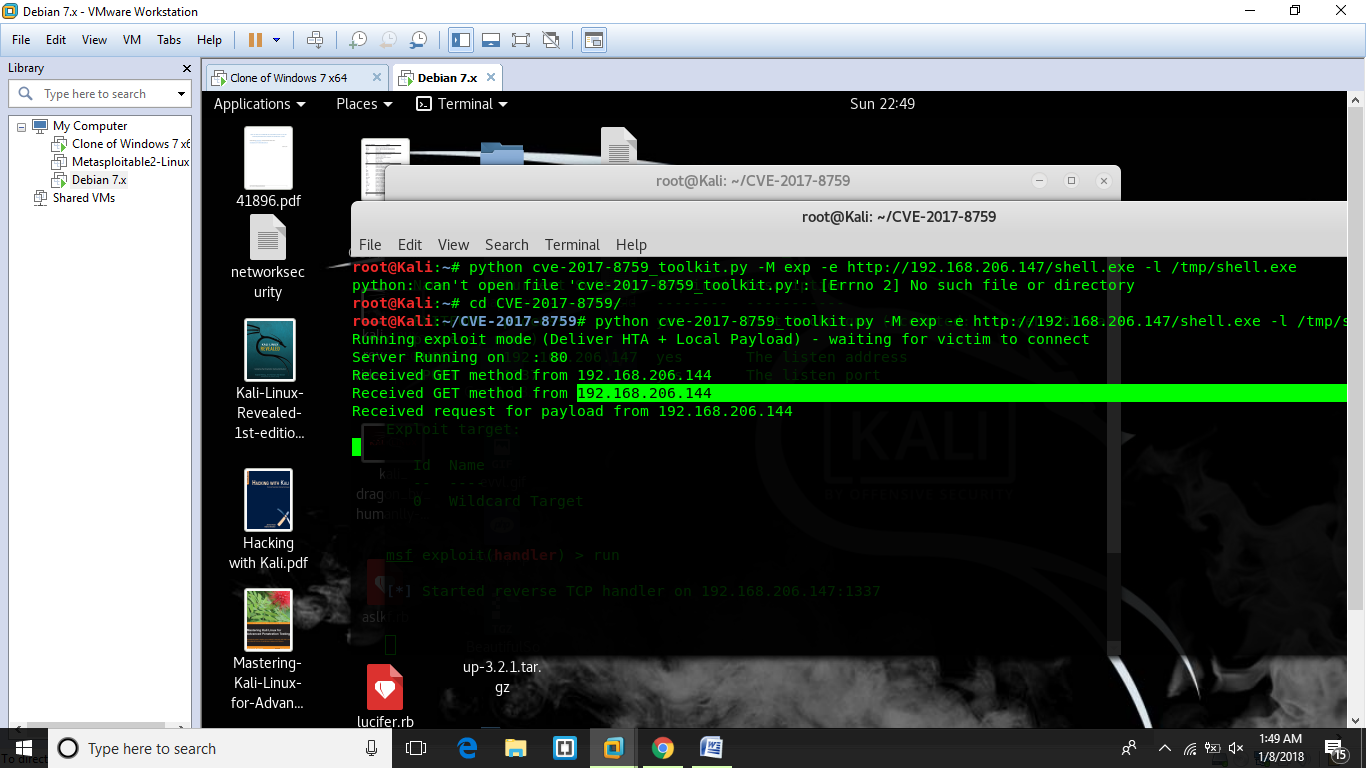1366x768 pixels.
Task: Close the Clone of Windows 7 x64 tab
Action: coord(377,77)
